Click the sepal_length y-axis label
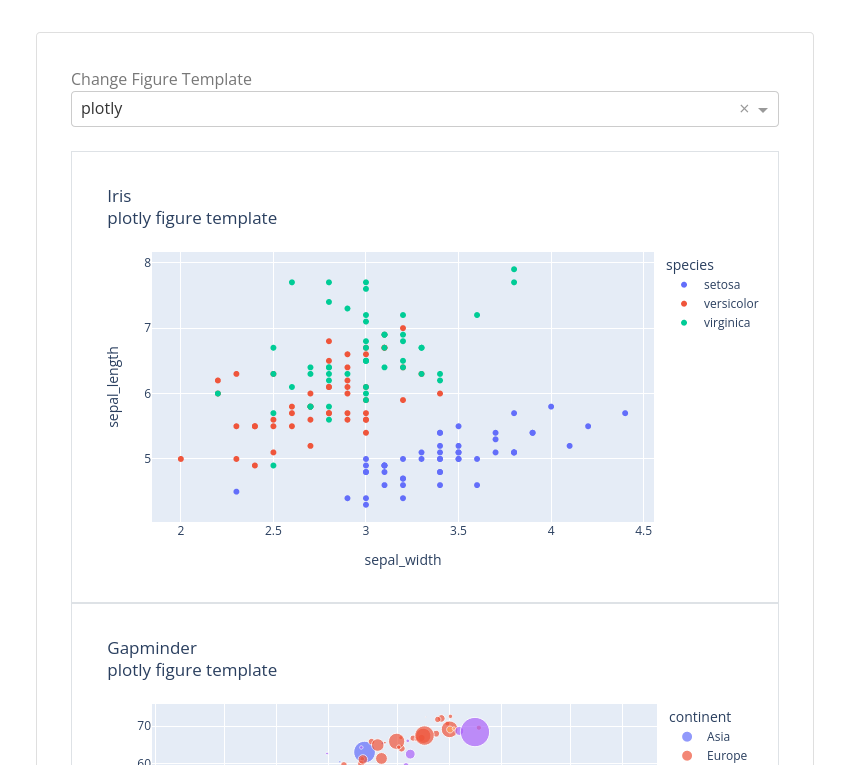Image resolution: width=850 pixels, height=765 pixels. (x=114, y=387)
